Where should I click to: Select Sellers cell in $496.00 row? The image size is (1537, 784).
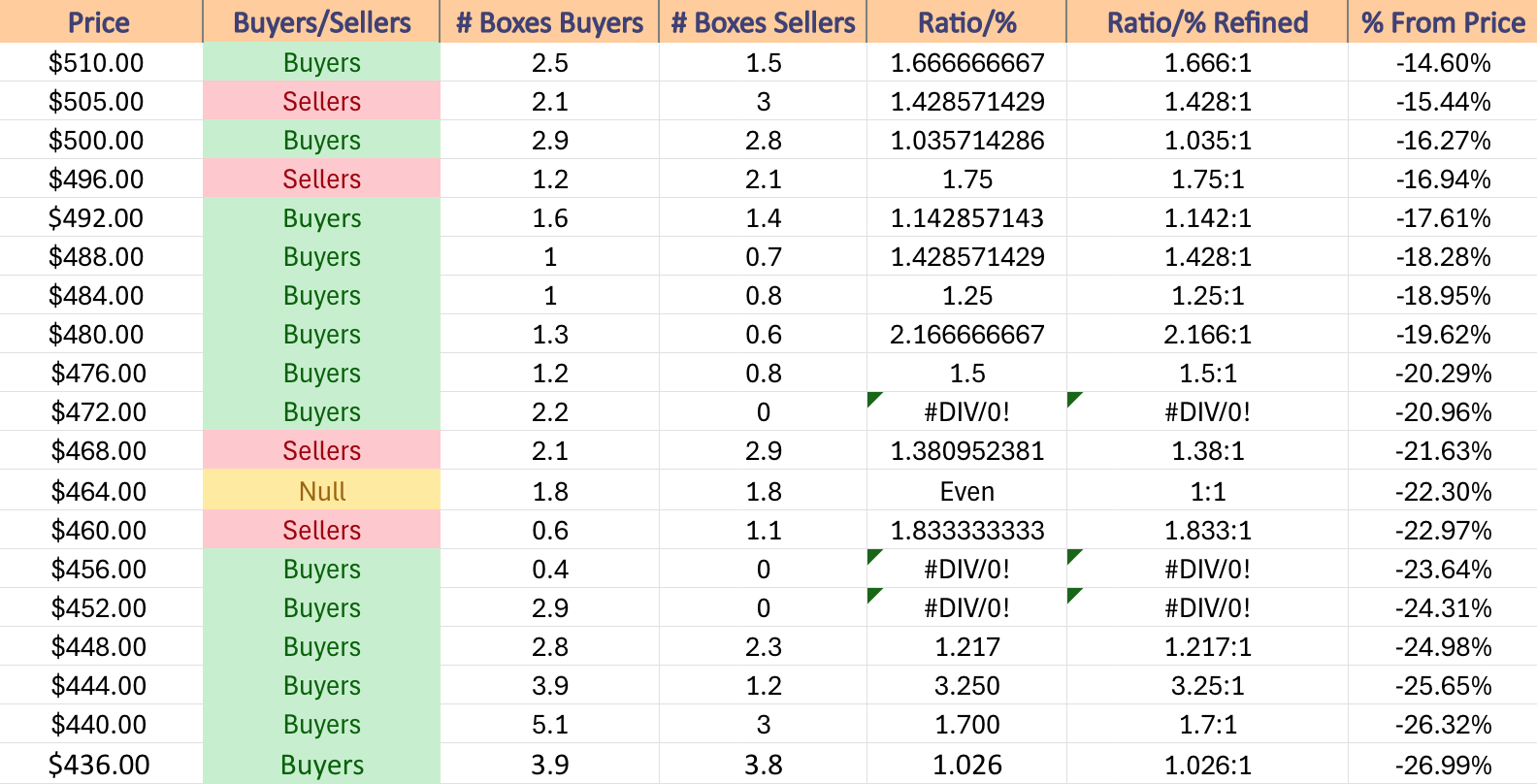tap(321, 179)
